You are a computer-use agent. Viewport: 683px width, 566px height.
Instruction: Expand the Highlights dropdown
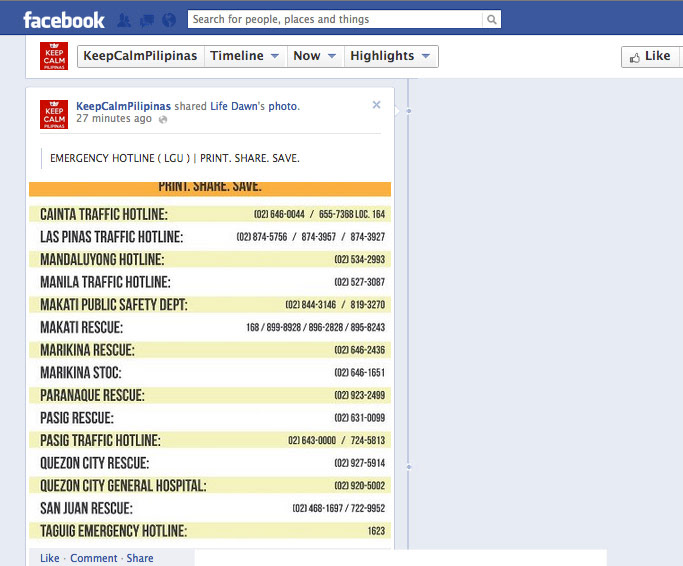391,56
